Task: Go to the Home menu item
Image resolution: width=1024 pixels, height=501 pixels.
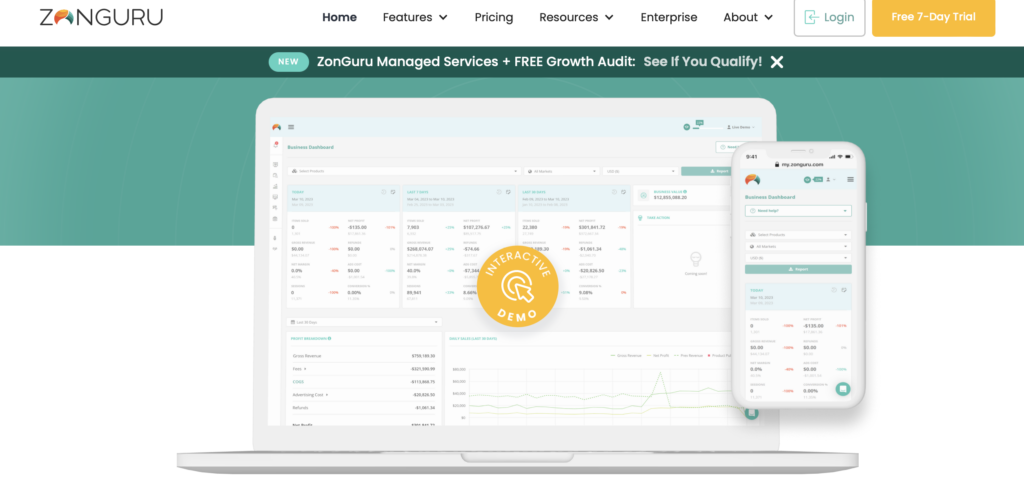Action: point(340,17)
